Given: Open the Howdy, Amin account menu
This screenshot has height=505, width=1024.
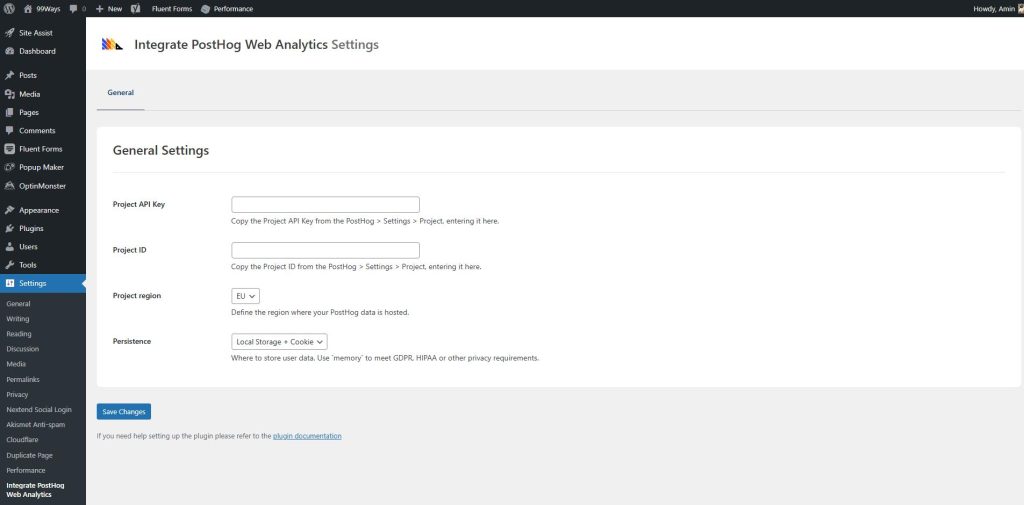Looking at the screenshot, I should point(998,8).
